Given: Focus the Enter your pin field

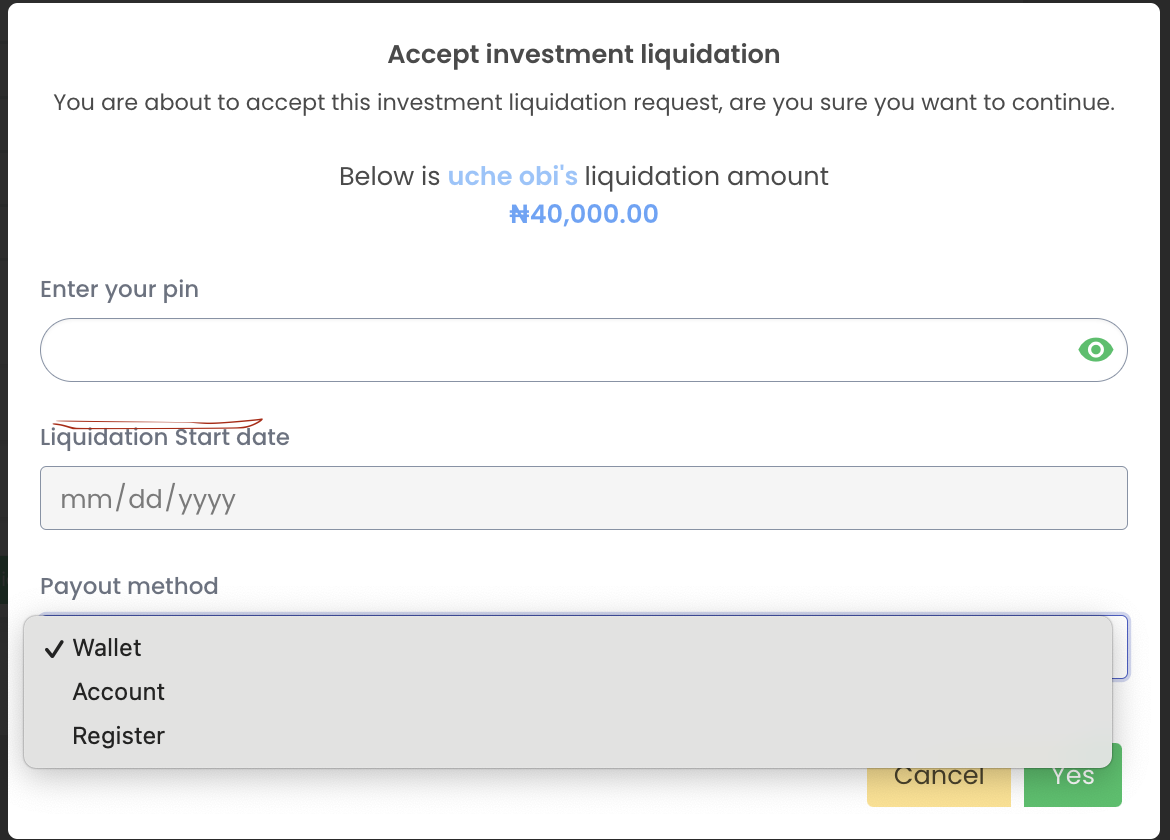Looking at the screenshot, I should [550, 350].
